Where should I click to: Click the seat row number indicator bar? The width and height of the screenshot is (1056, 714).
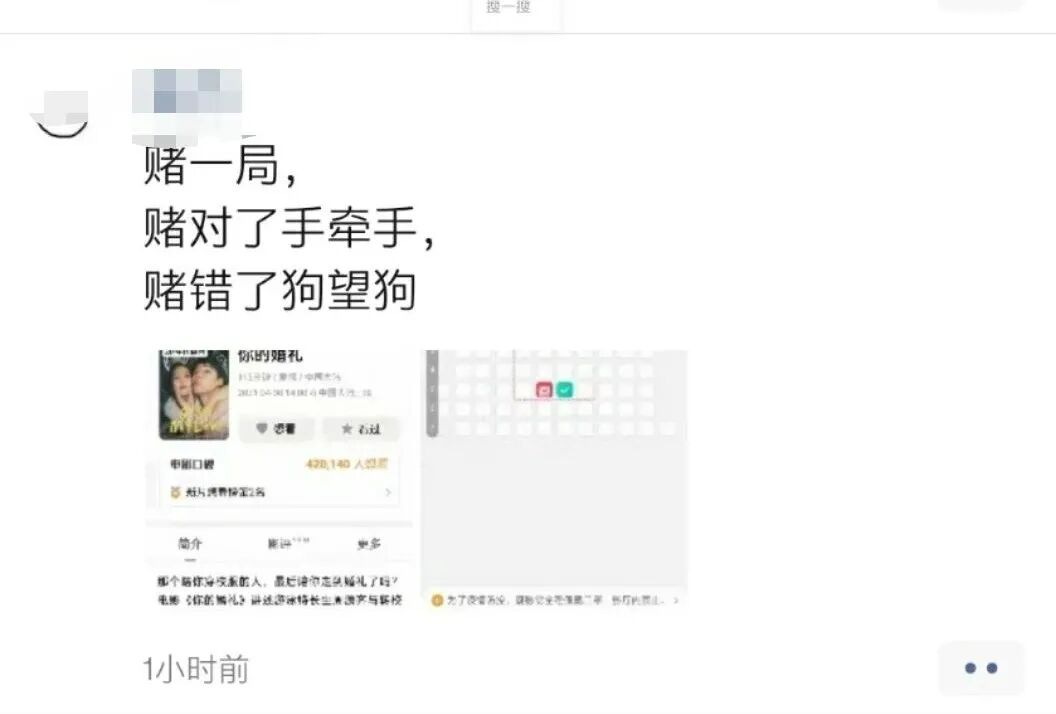432,393
